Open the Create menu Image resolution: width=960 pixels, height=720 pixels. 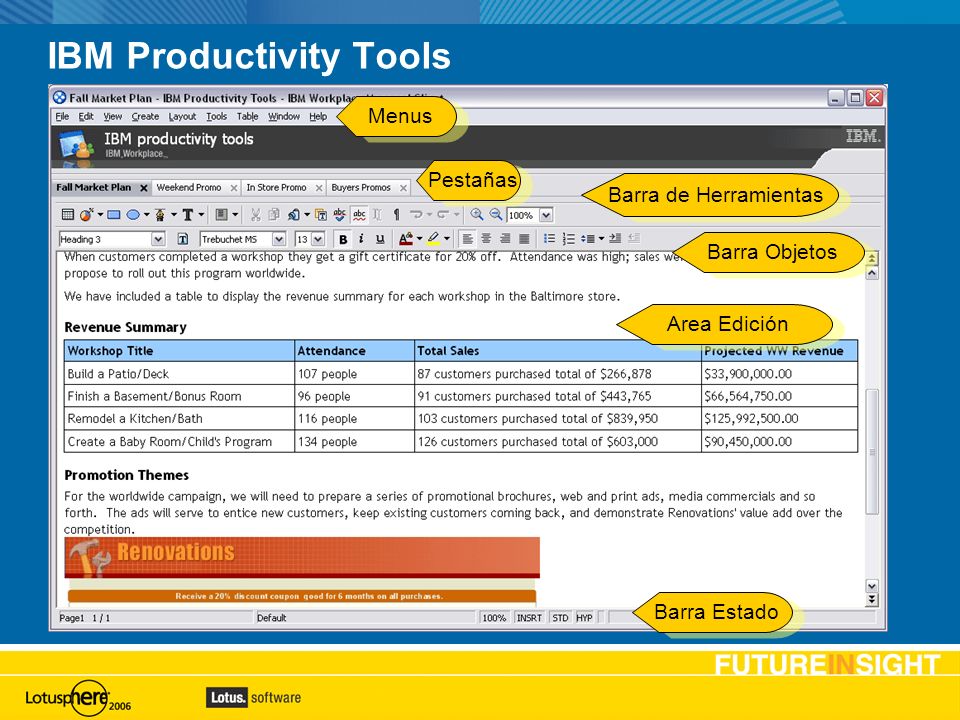145,116
